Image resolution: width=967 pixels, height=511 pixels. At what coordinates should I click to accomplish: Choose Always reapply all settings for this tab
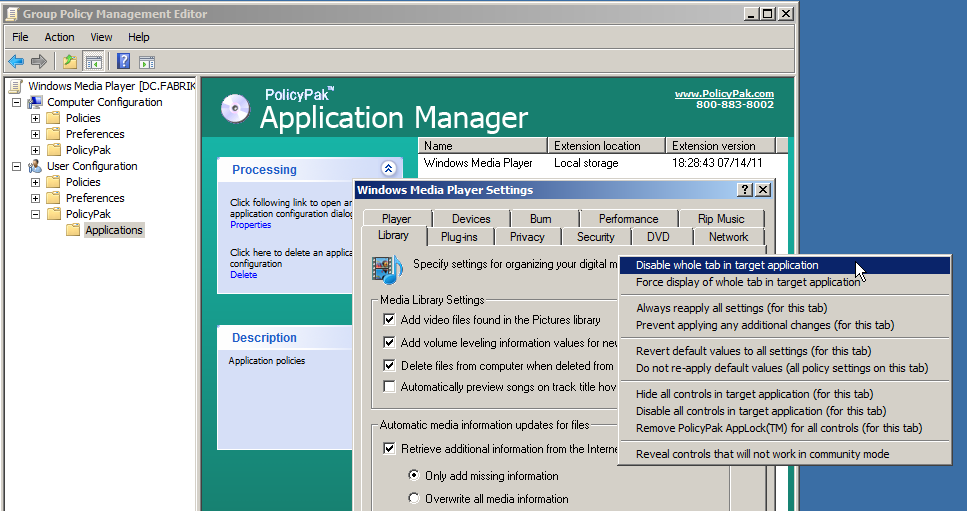pos(784,308)
